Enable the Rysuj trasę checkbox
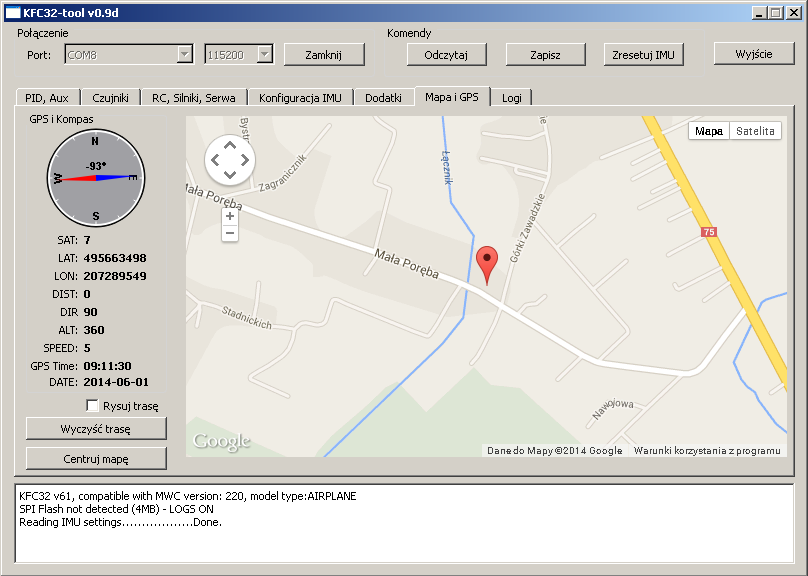The height and width of the screenshot is (576, 808). click(93, 406)
